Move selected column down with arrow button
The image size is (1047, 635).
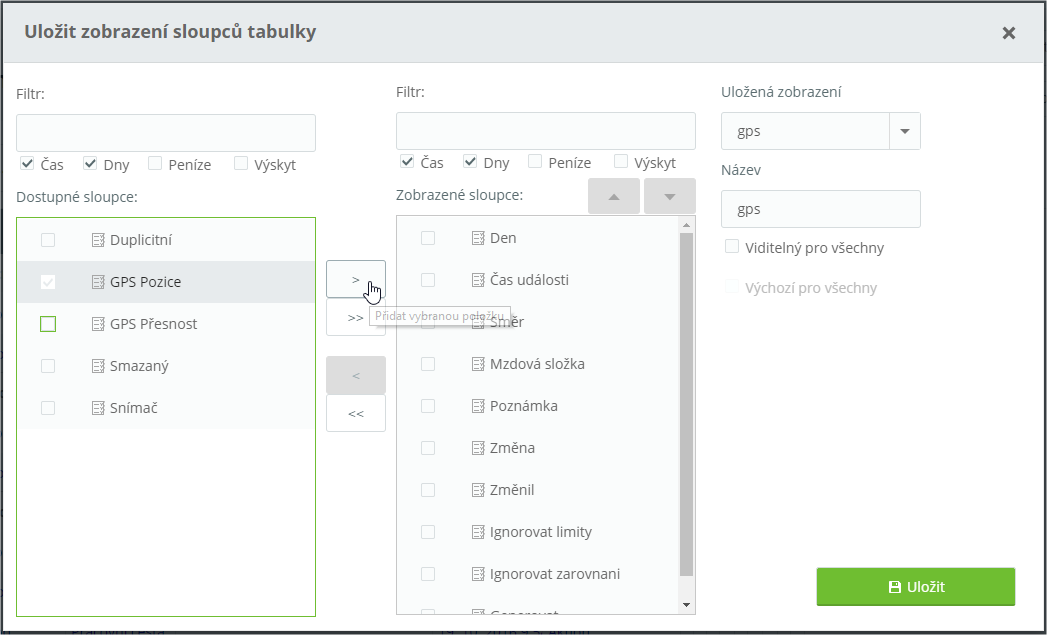(669, 197)
